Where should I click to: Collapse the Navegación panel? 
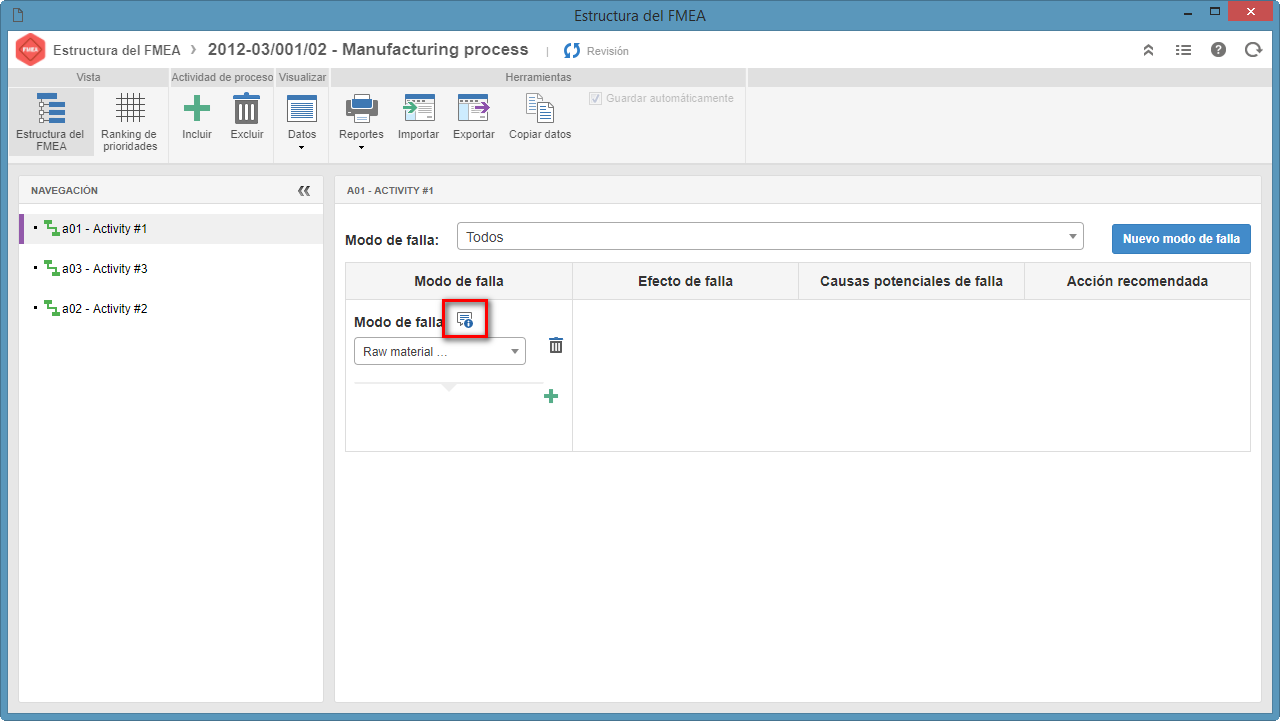[x=304, y=191]
